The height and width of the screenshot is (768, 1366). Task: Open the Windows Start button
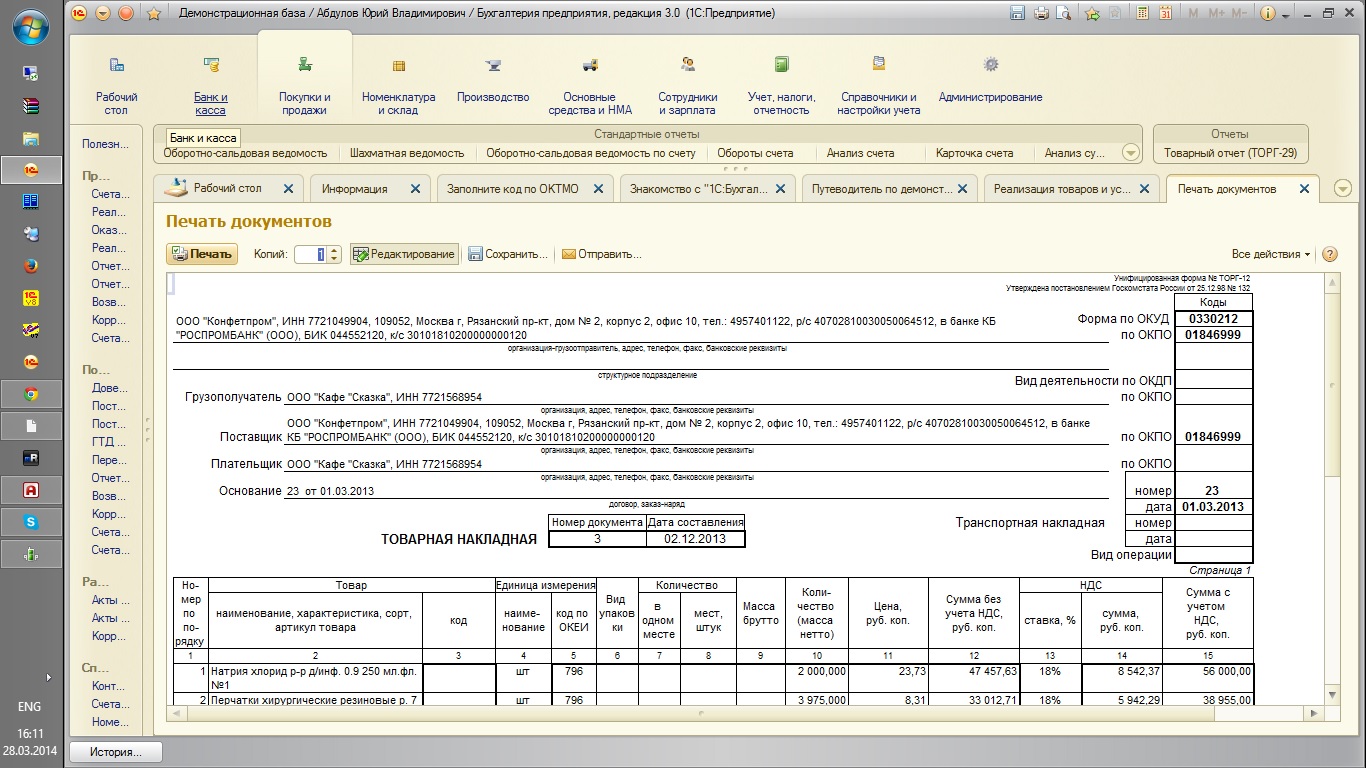coord(31,26)
